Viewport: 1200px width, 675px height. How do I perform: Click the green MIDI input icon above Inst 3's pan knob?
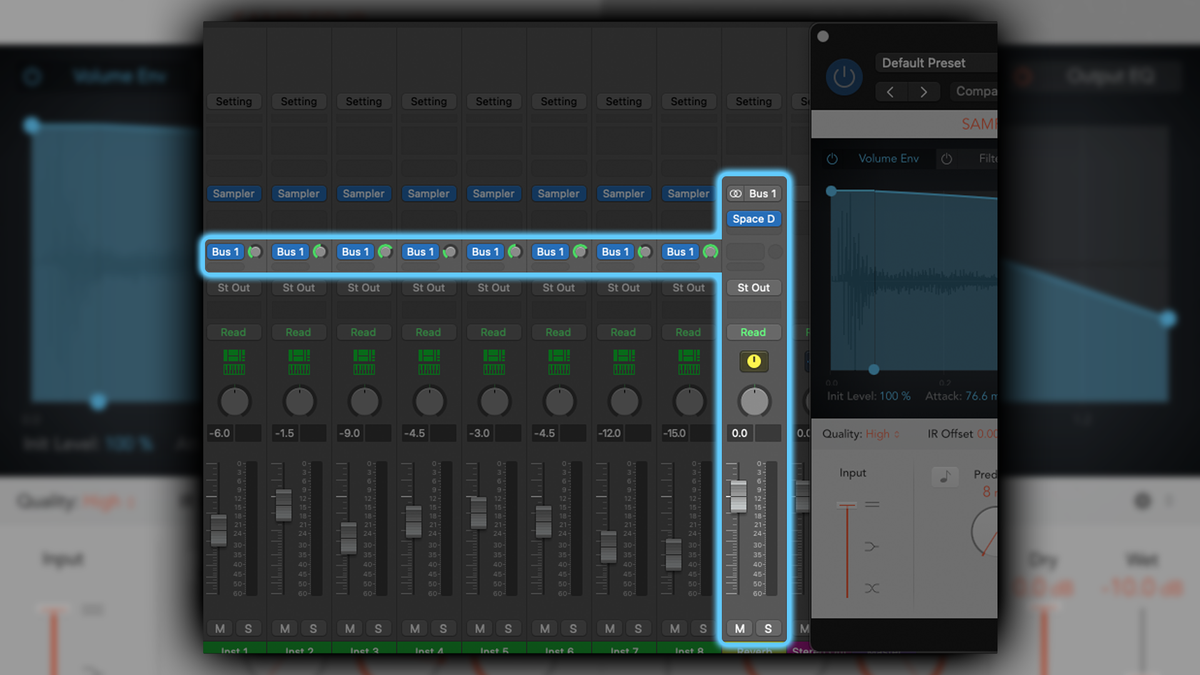[364, 361]
